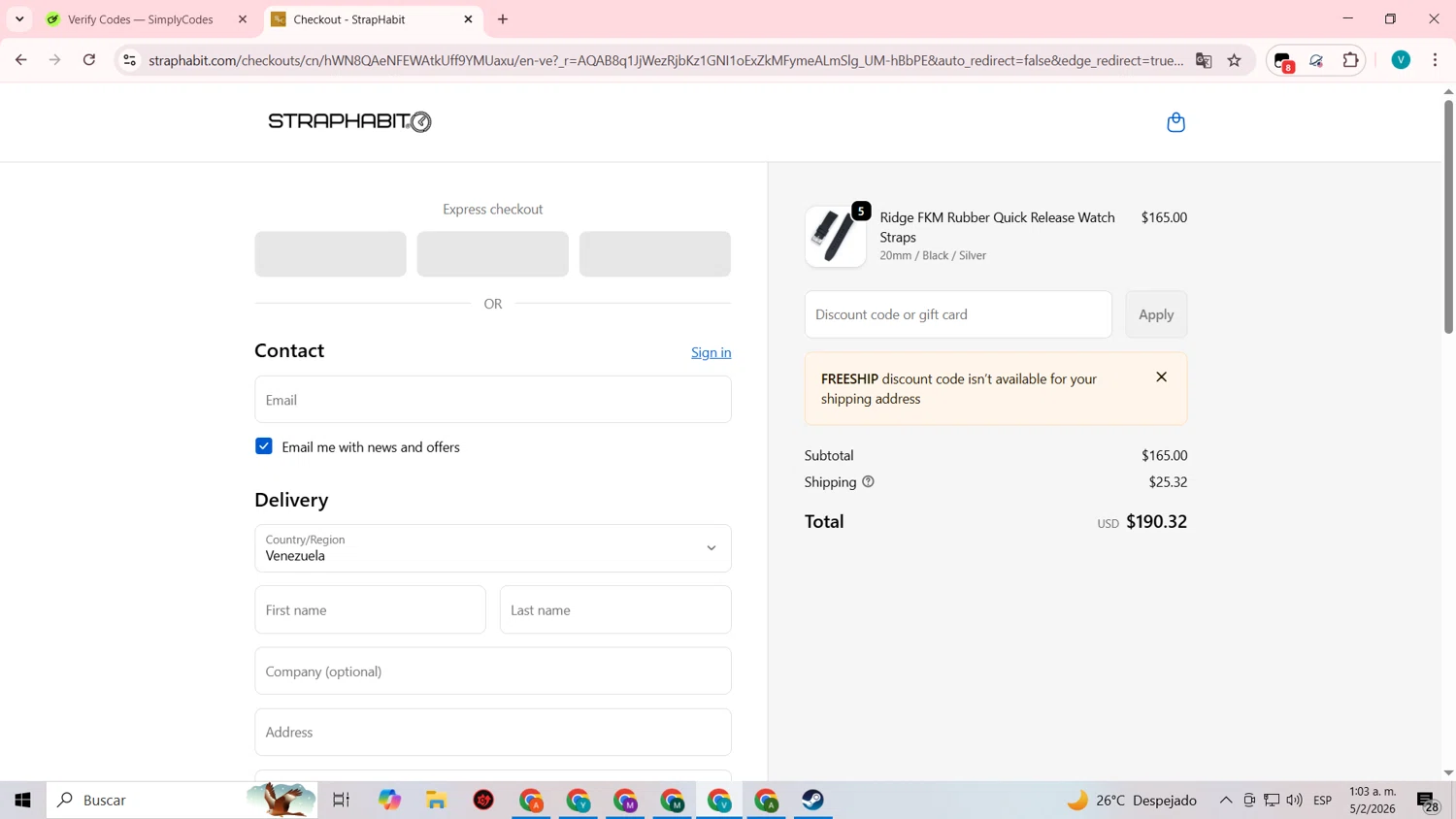Open the Copilot taskbar icon

click(x=389, y=801)
